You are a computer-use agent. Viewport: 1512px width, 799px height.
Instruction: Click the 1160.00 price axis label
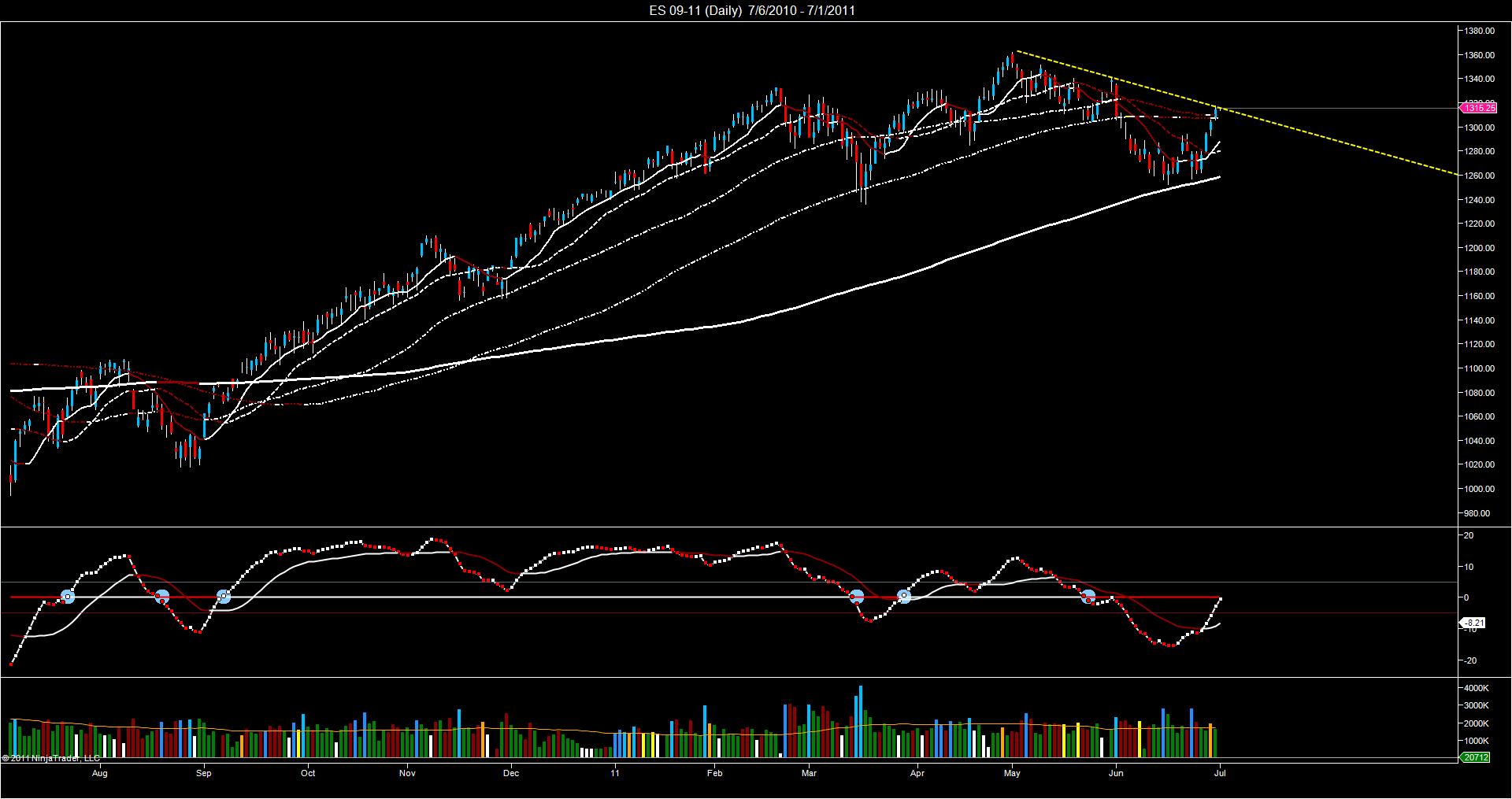1478,296
